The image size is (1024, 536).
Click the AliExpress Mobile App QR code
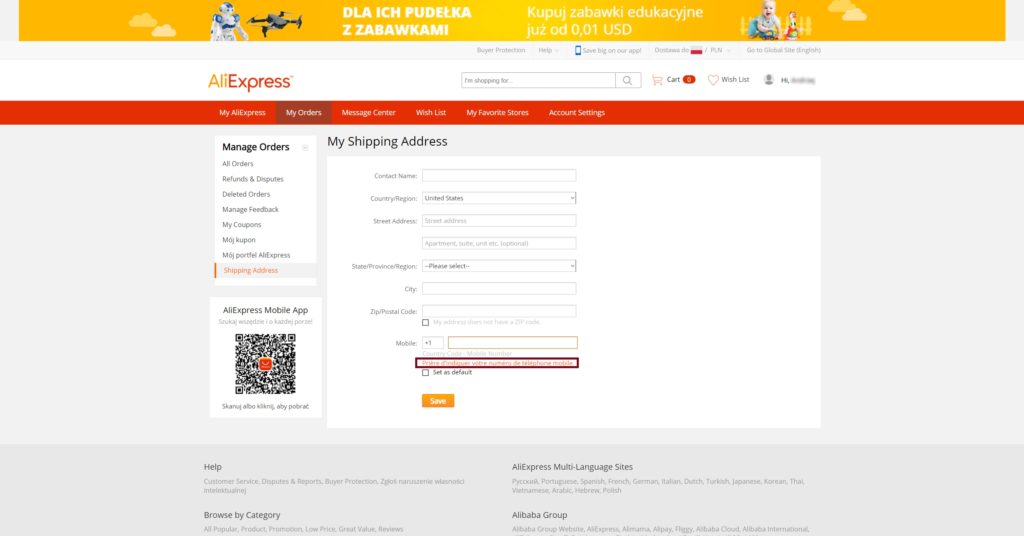pos(265,363)
